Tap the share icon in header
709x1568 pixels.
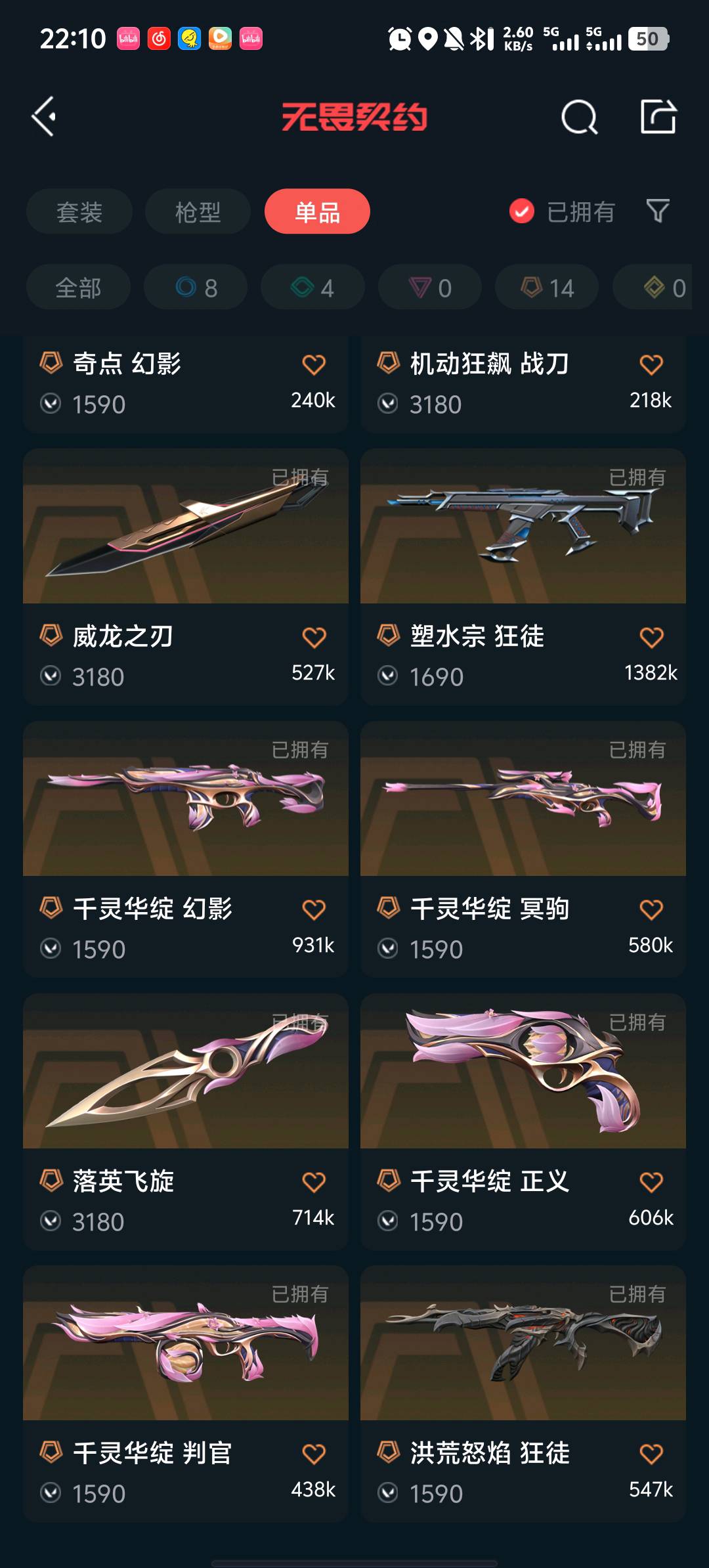point(658,117)
